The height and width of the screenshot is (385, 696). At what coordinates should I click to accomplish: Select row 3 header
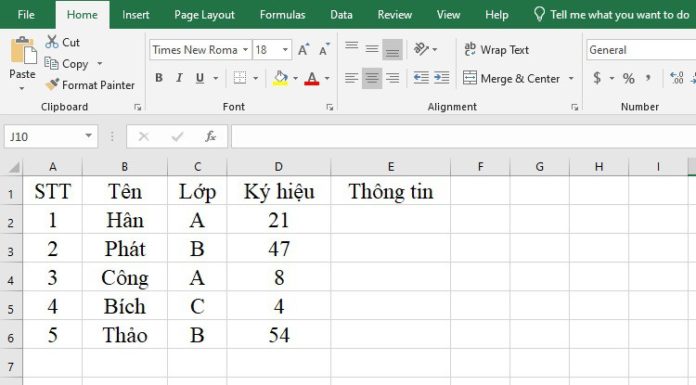click(11, 250)
